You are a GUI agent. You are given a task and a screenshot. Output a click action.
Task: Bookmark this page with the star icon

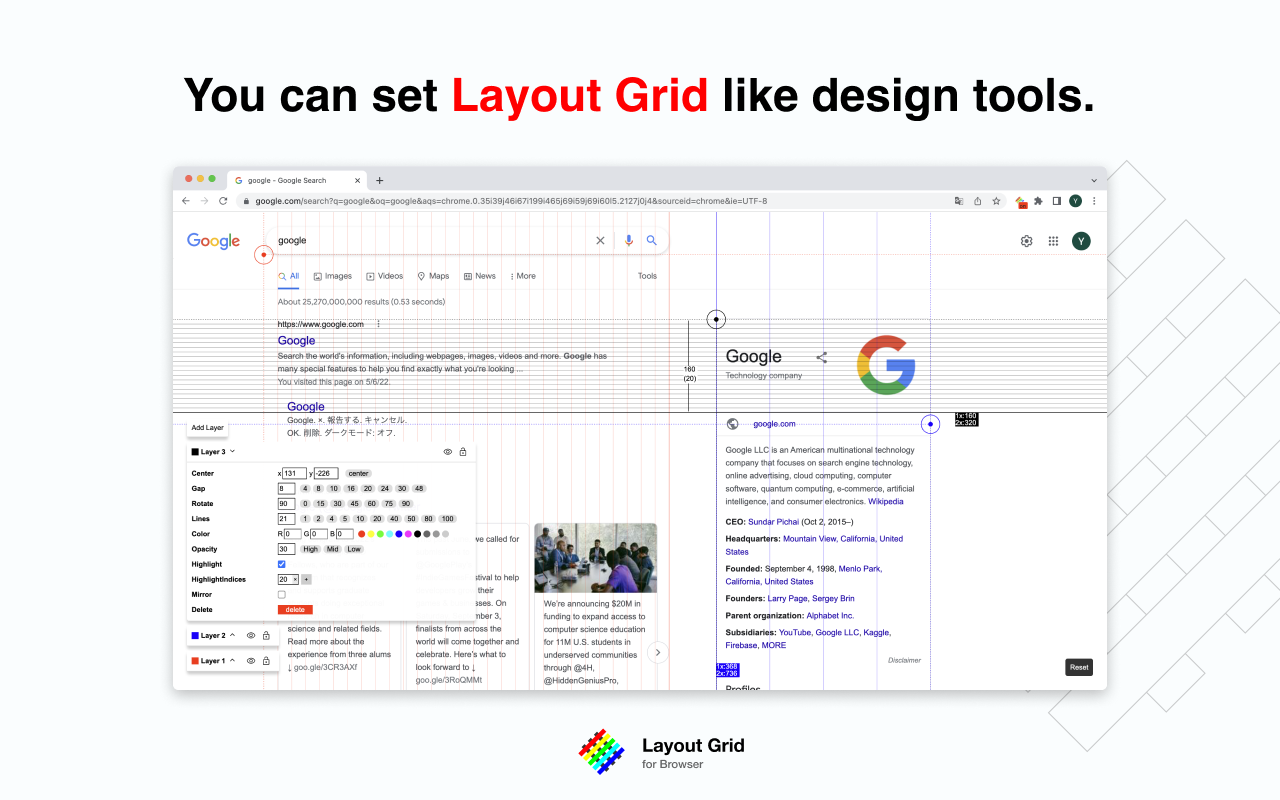pos(996,201)
